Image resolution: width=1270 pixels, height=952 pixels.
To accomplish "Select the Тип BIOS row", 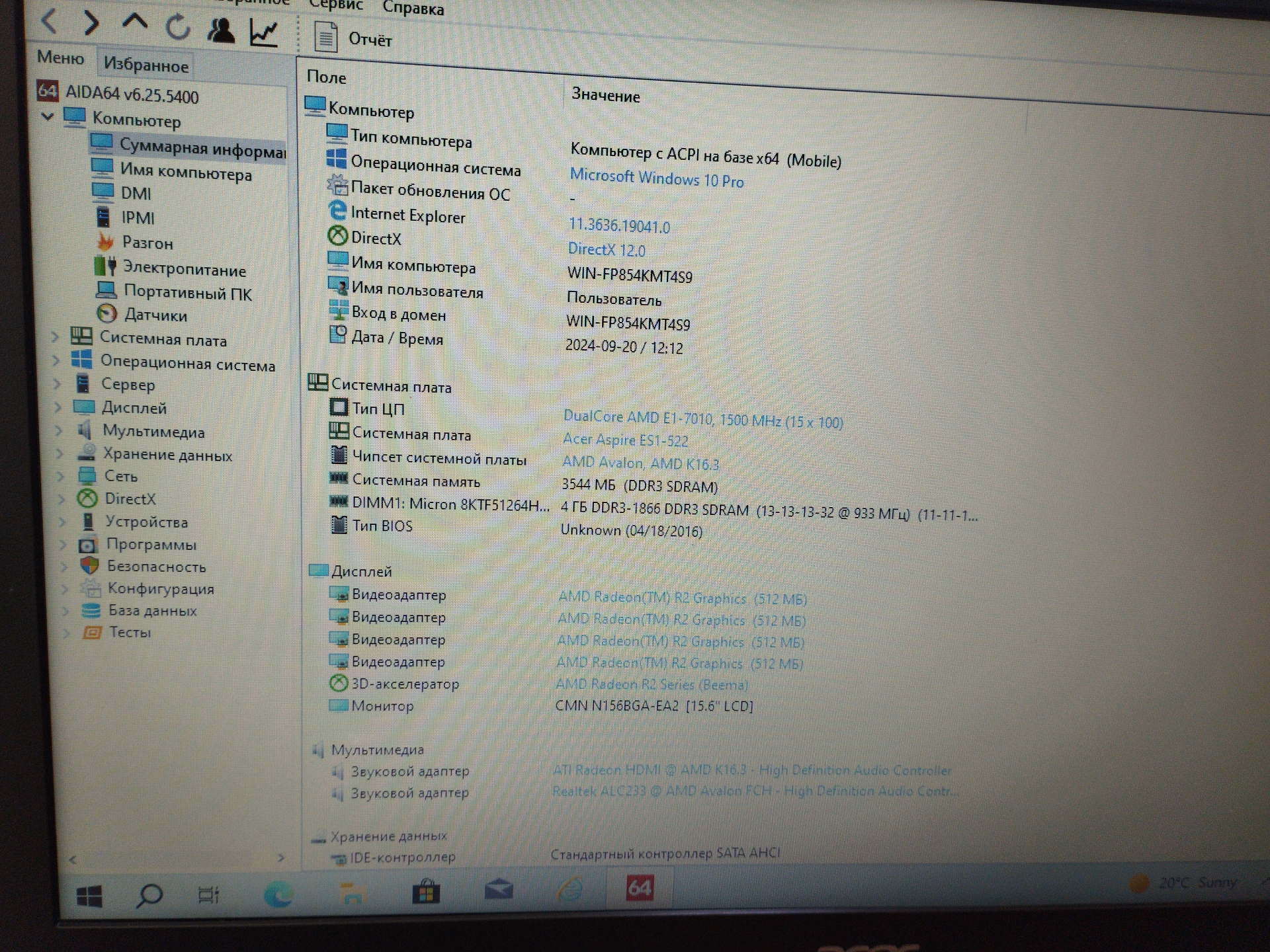I will (x=516, y=528).
